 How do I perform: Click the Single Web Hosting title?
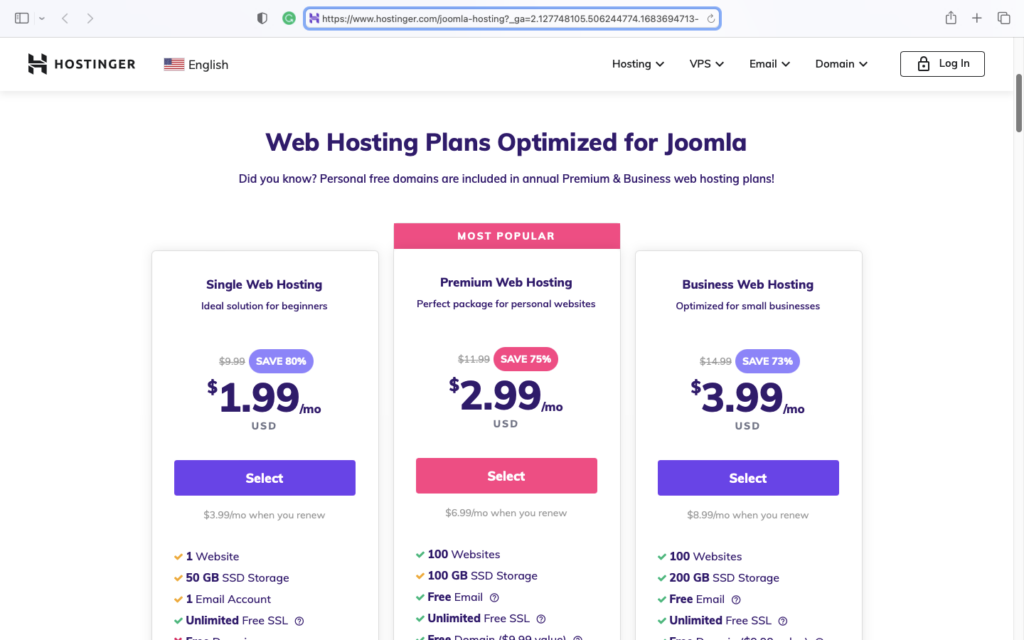pyautogui.click(x=264, y=285)
